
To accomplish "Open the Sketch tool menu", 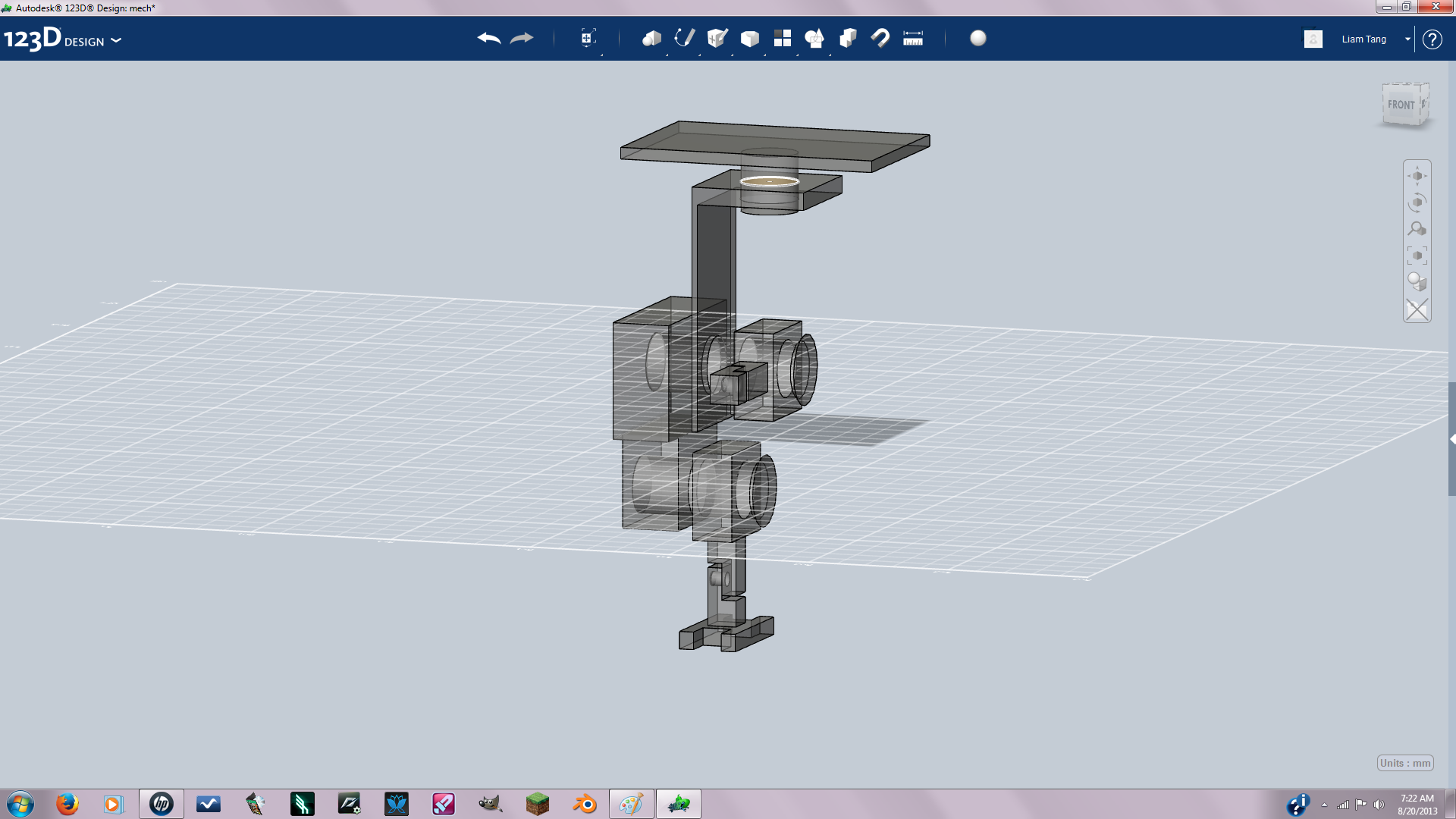I will (685, 38).
